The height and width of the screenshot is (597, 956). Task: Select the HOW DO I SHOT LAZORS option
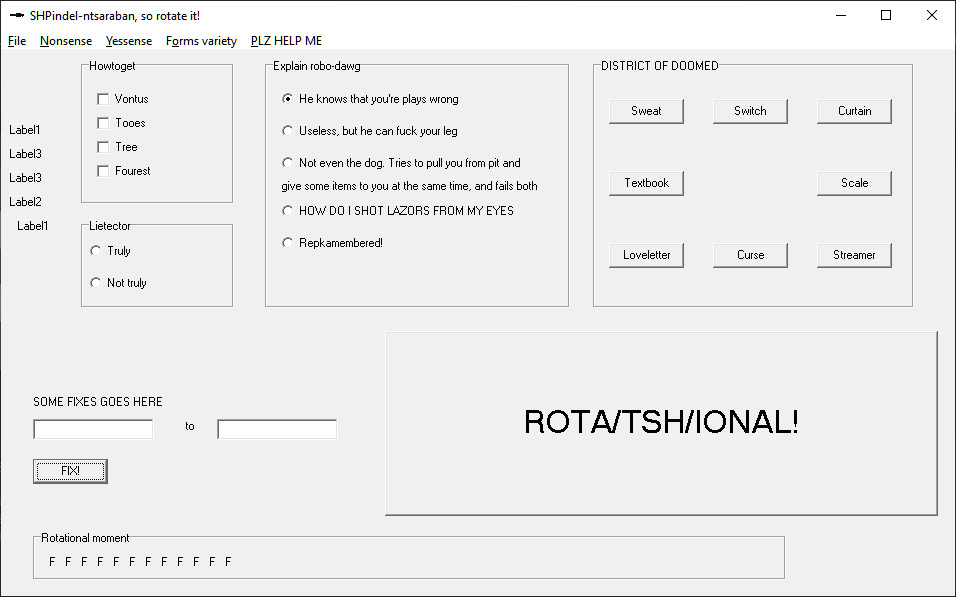point(287,211)
